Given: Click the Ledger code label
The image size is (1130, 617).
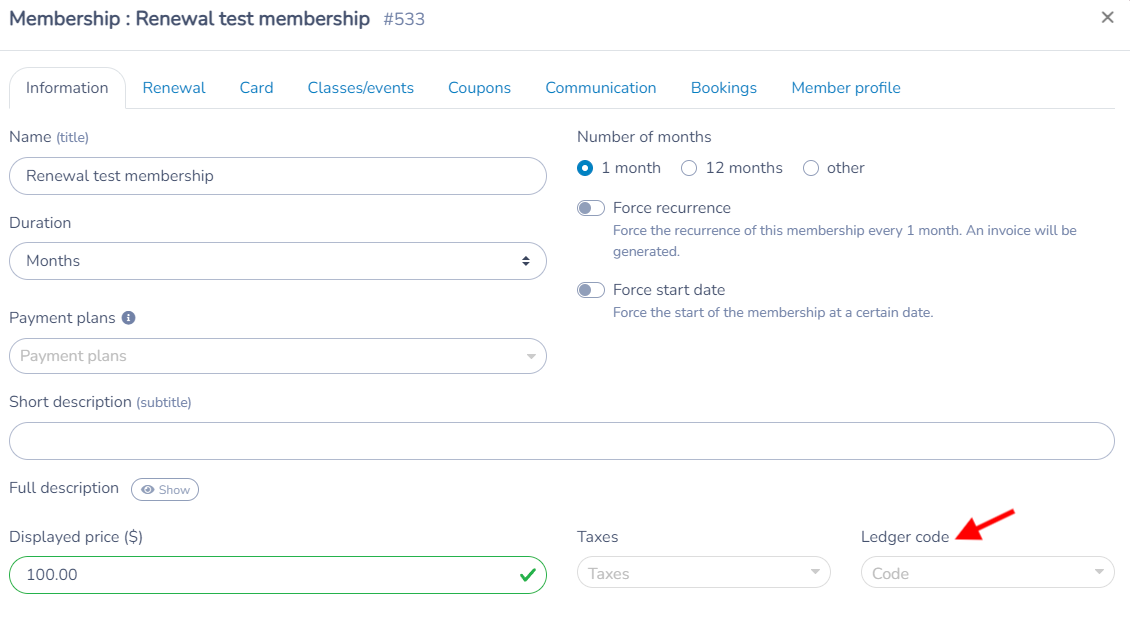Looking at the screenshot, I should click(x=905, y=537).
